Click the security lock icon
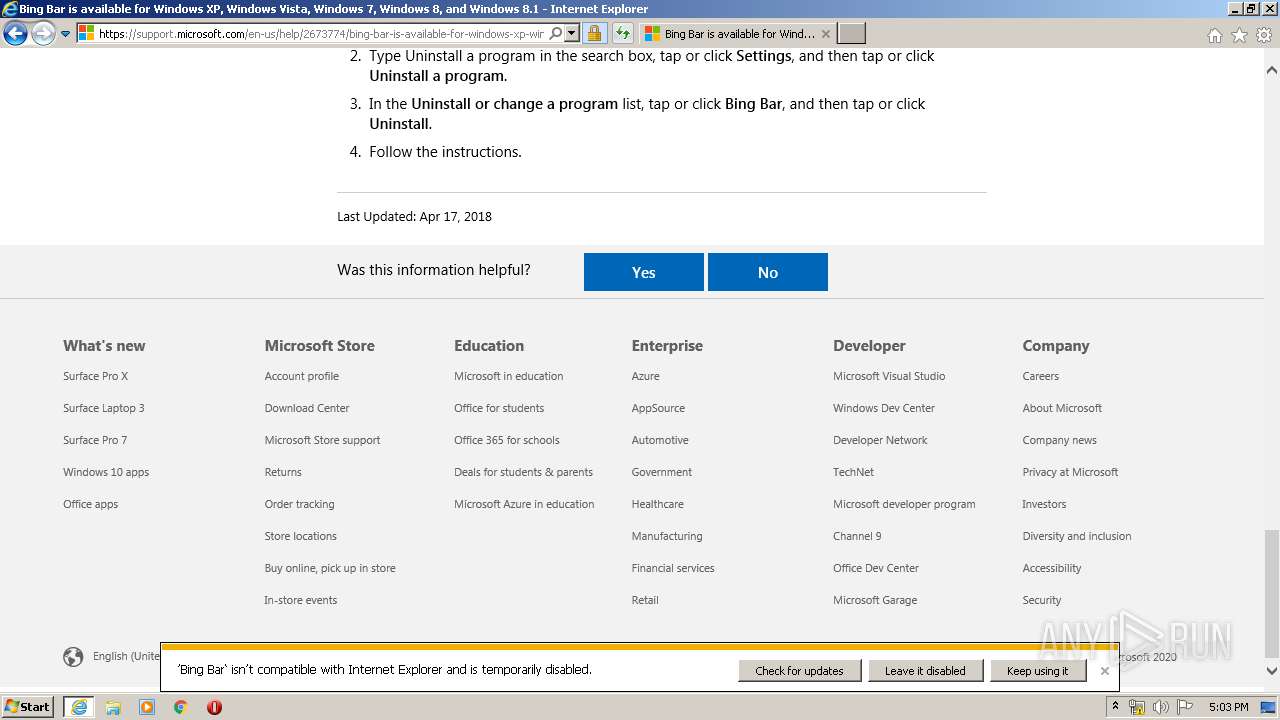Screen dimensions: 1280x720 coord(594,34)
